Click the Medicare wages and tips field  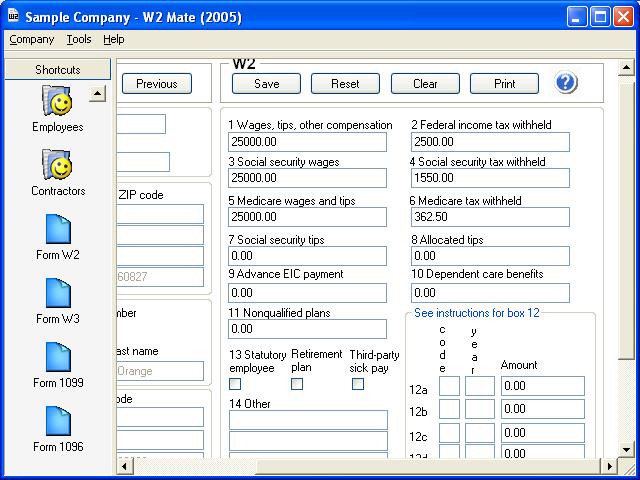[307, 217]
